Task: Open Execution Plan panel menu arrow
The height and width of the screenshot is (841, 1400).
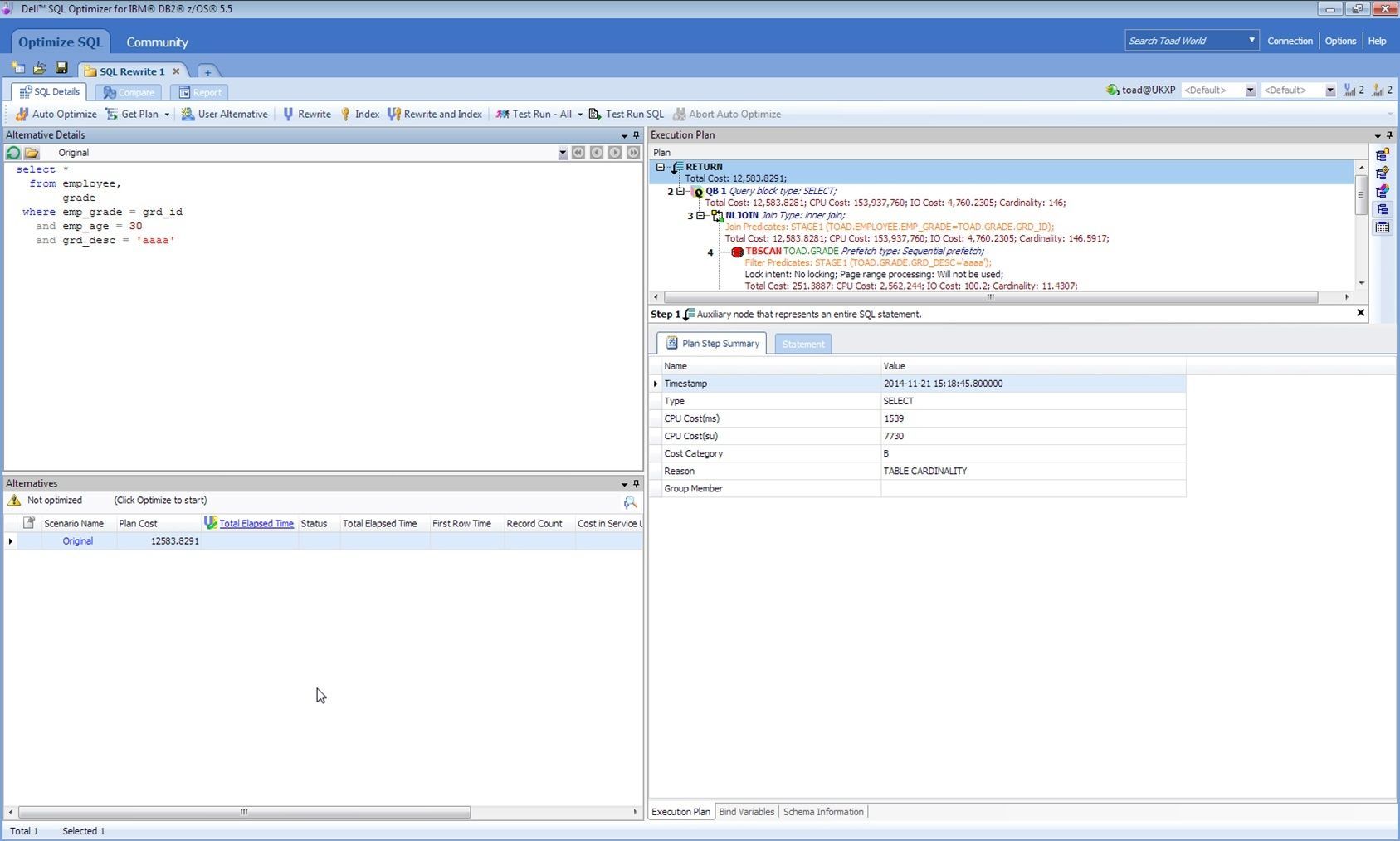Action: pos(1378,135)
